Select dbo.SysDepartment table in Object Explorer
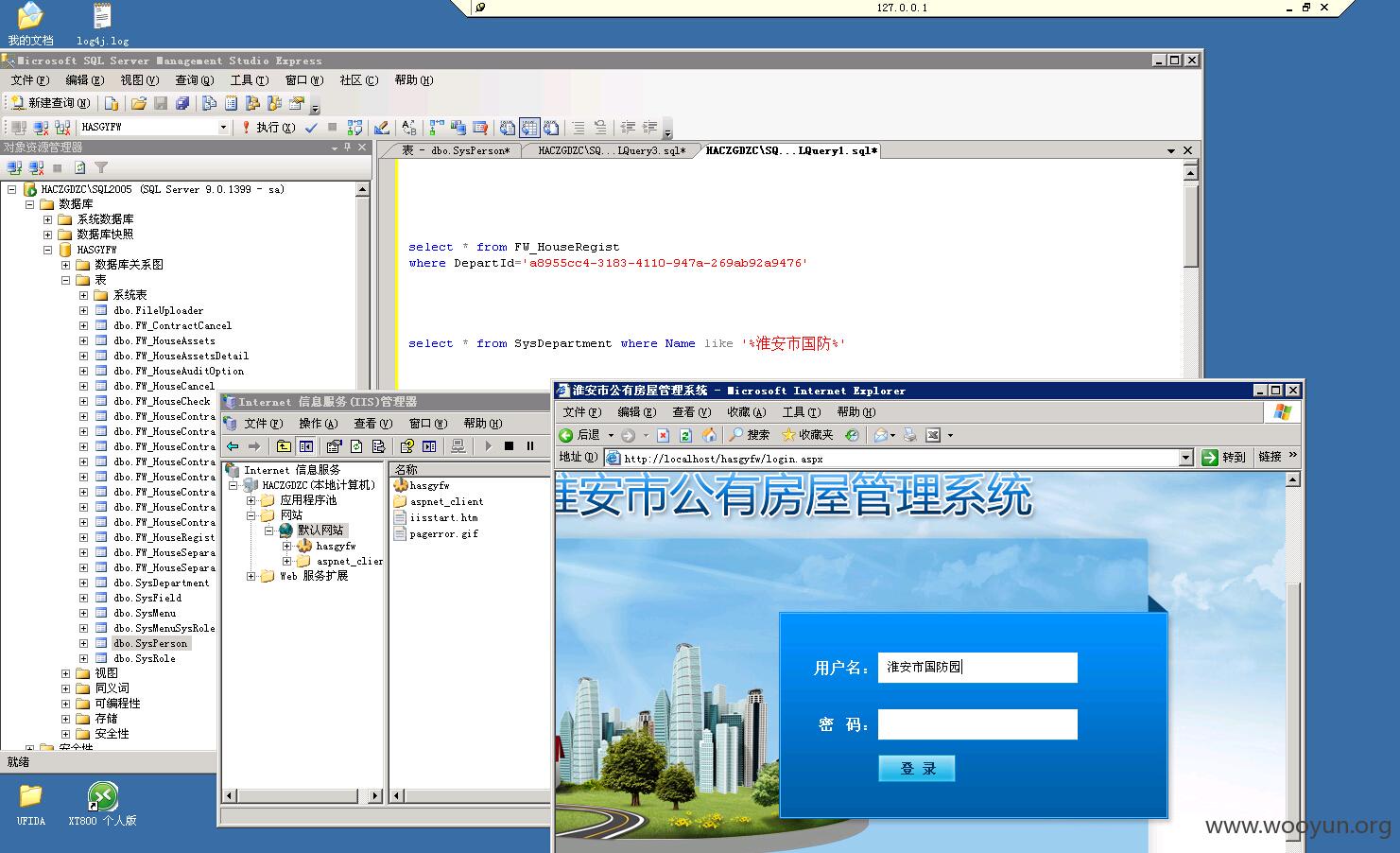Image resolution: width=1400 pixels, height=853 pixels. click(x=162, y=583)
